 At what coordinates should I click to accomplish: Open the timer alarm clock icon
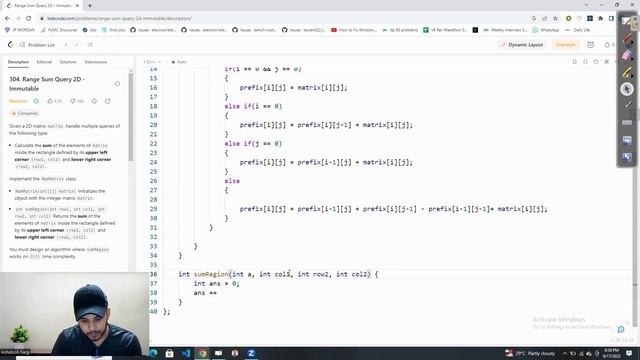[x=591, y=44]
